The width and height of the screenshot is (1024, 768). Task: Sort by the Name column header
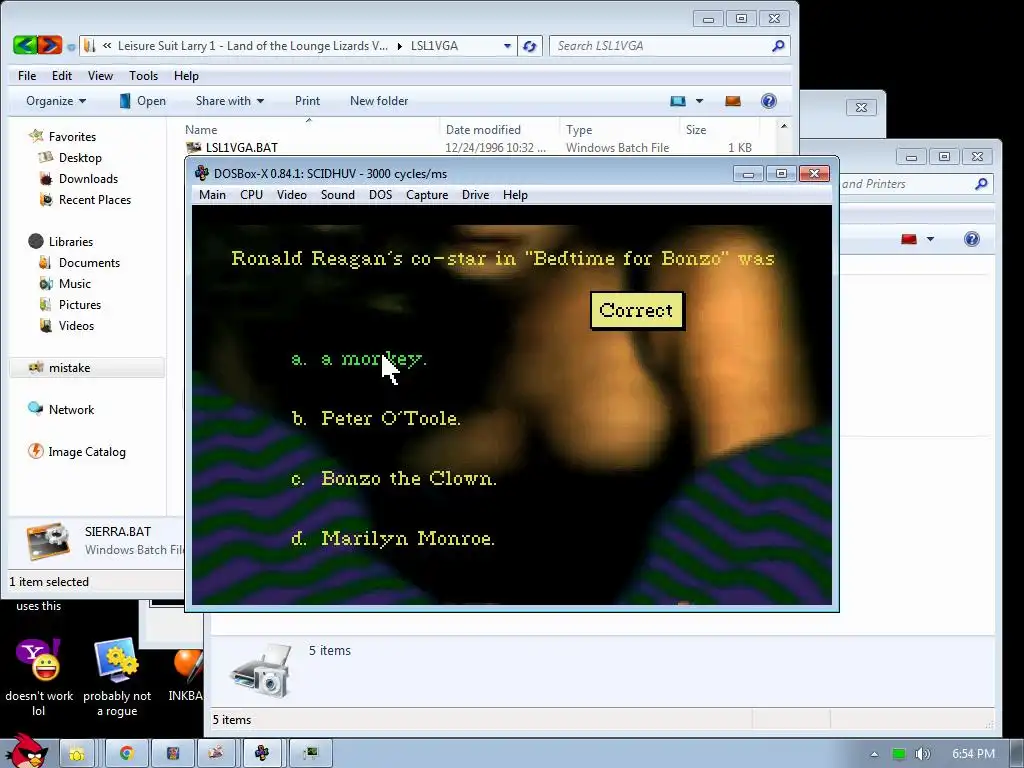coord(307,129)
